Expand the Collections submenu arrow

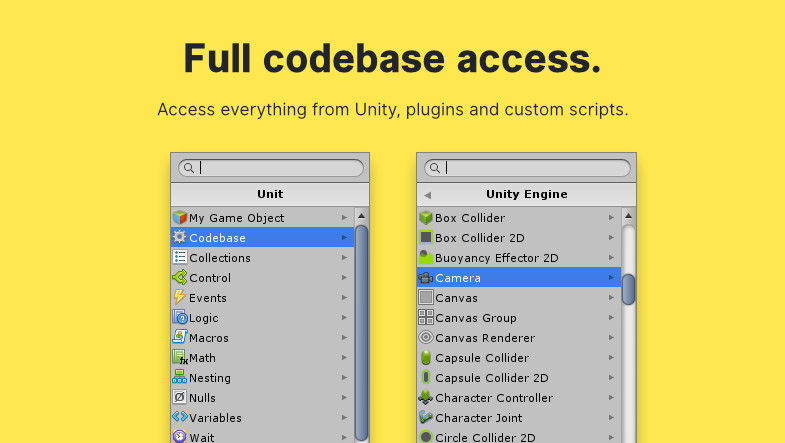pyautogui.click(x=344, y=258)
